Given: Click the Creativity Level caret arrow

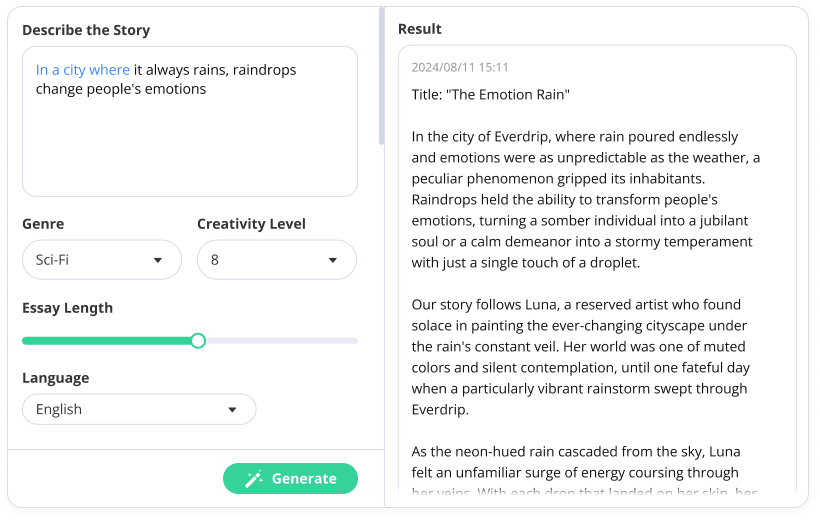Looking at the screenshot, I should [333, 260].
